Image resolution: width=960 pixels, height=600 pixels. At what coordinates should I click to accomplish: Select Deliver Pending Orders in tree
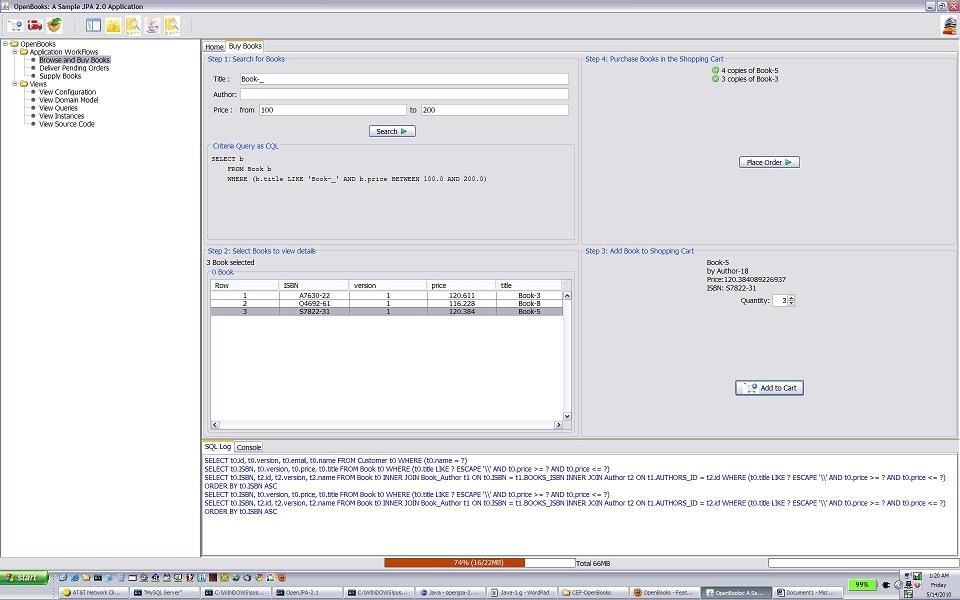(74, 68)
